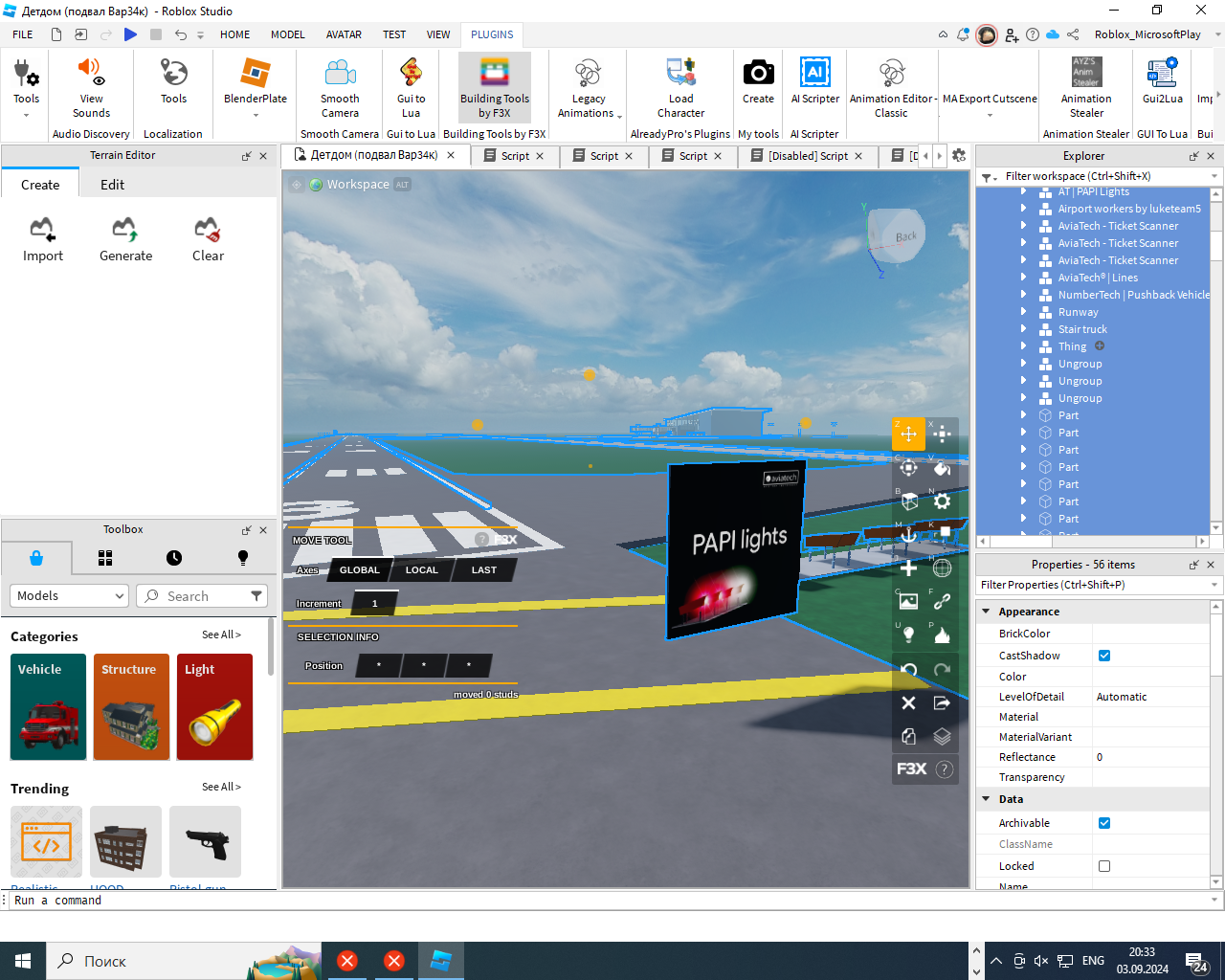The image size is (1225, 980).
Task: Collapse the Appearance properties section
Action: click(986, 611)
